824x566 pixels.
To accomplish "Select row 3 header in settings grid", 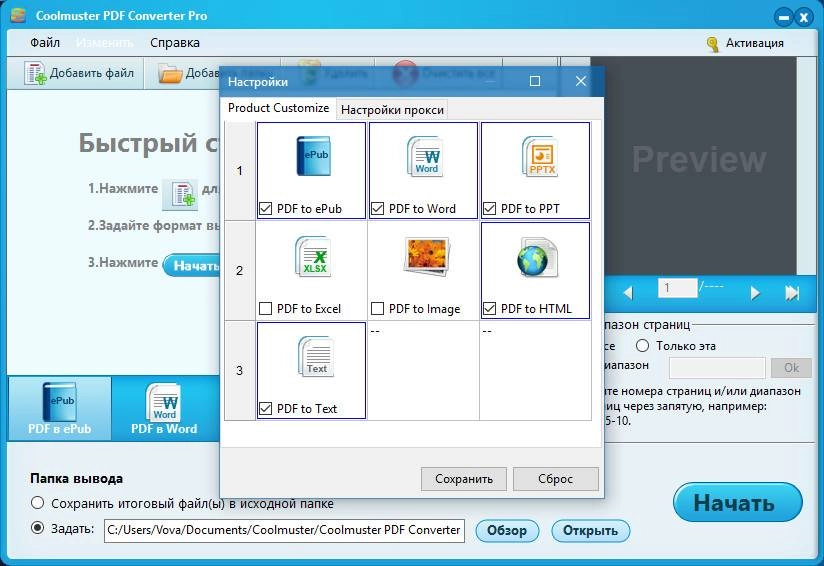I will (240, 371).
